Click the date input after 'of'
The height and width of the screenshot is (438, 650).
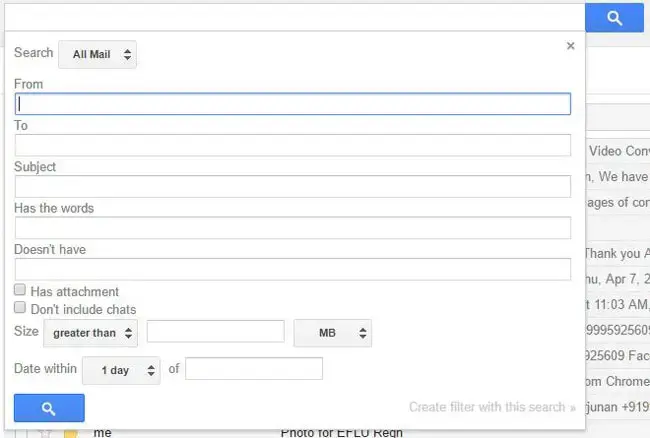(254, 368)
